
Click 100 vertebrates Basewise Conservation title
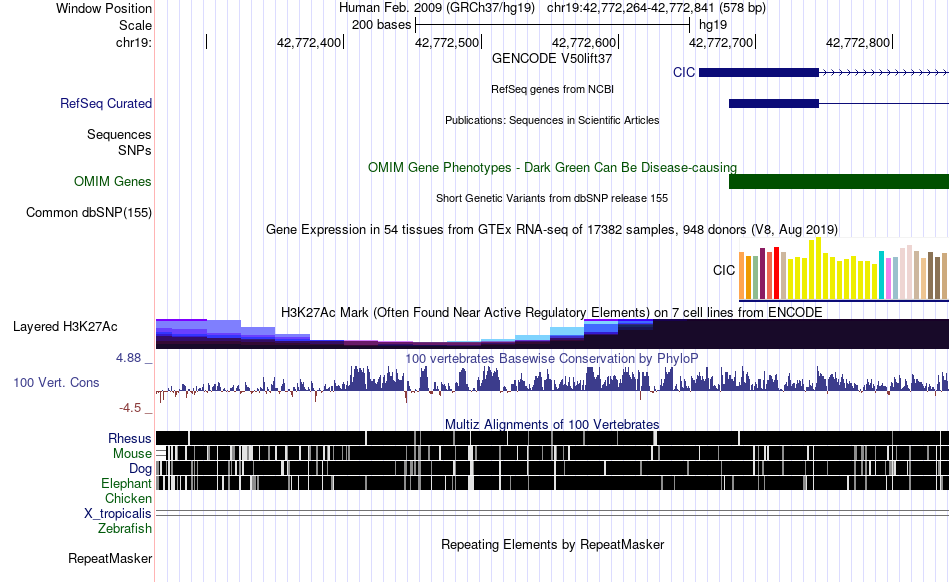(x=552, y=359)
